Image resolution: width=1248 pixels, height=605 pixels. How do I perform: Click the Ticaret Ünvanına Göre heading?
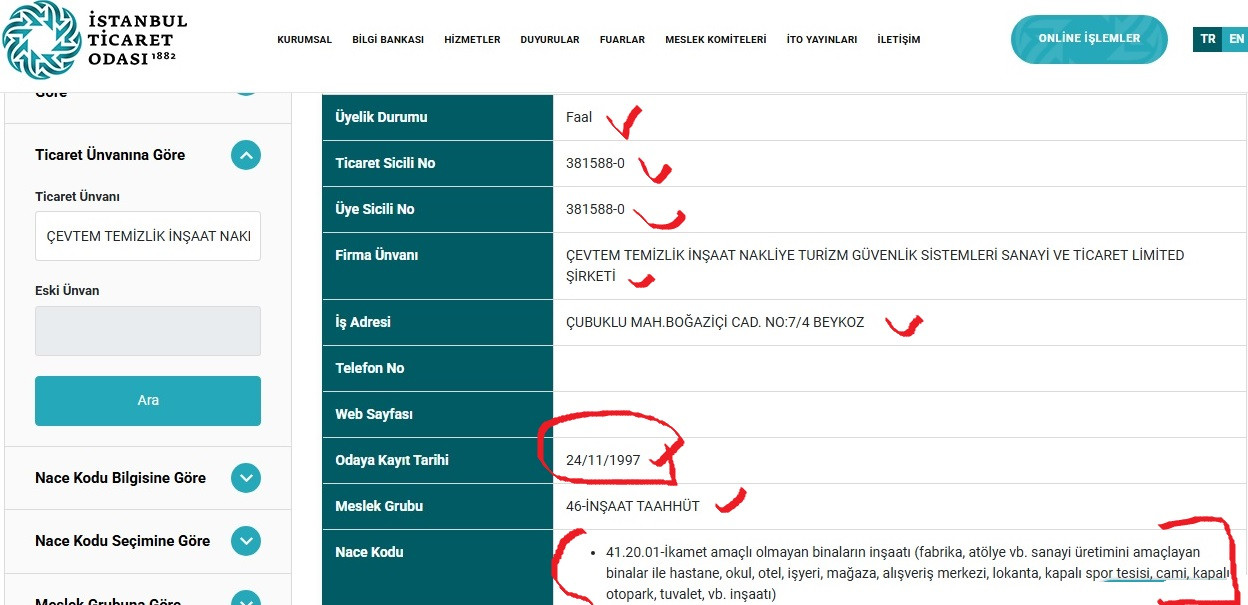pos(110,155)
